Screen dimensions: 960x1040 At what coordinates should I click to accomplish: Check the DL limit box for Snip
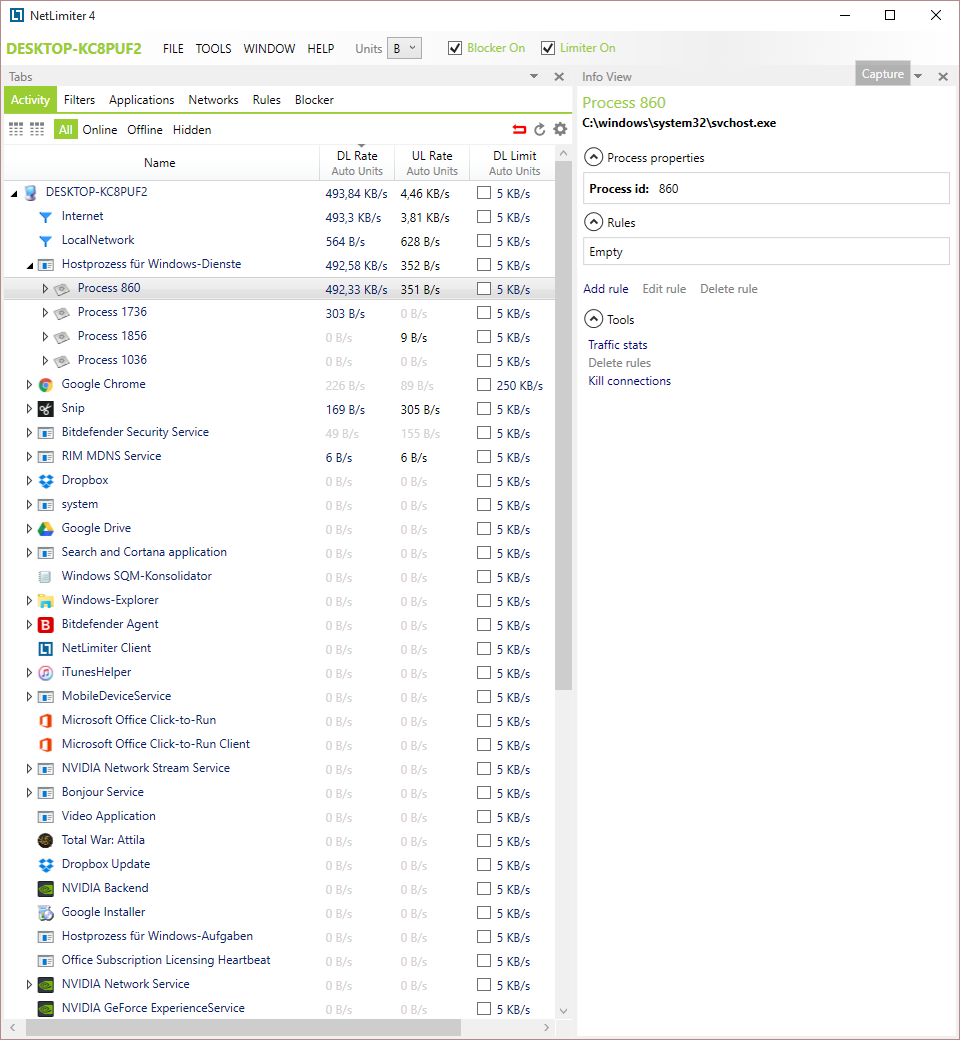(484, 409)
